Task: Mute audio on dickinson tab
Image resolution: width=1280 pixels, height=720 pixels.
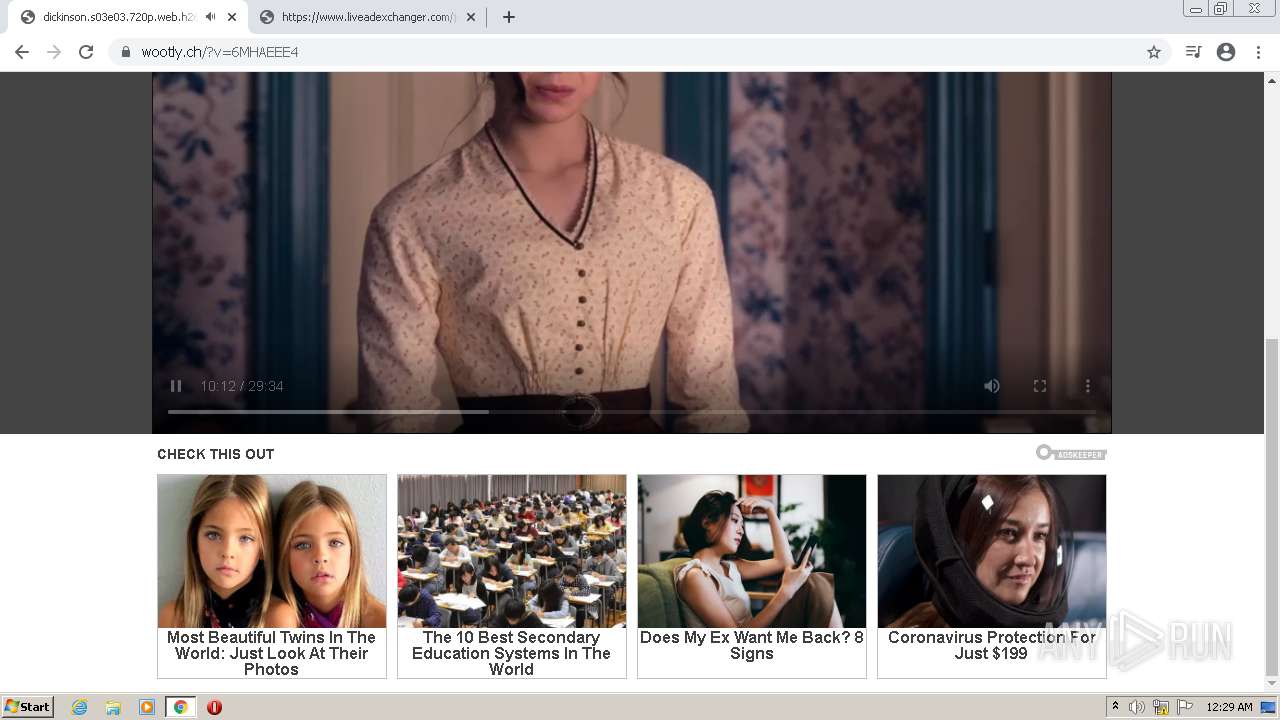Action: [x=210, y=17]
